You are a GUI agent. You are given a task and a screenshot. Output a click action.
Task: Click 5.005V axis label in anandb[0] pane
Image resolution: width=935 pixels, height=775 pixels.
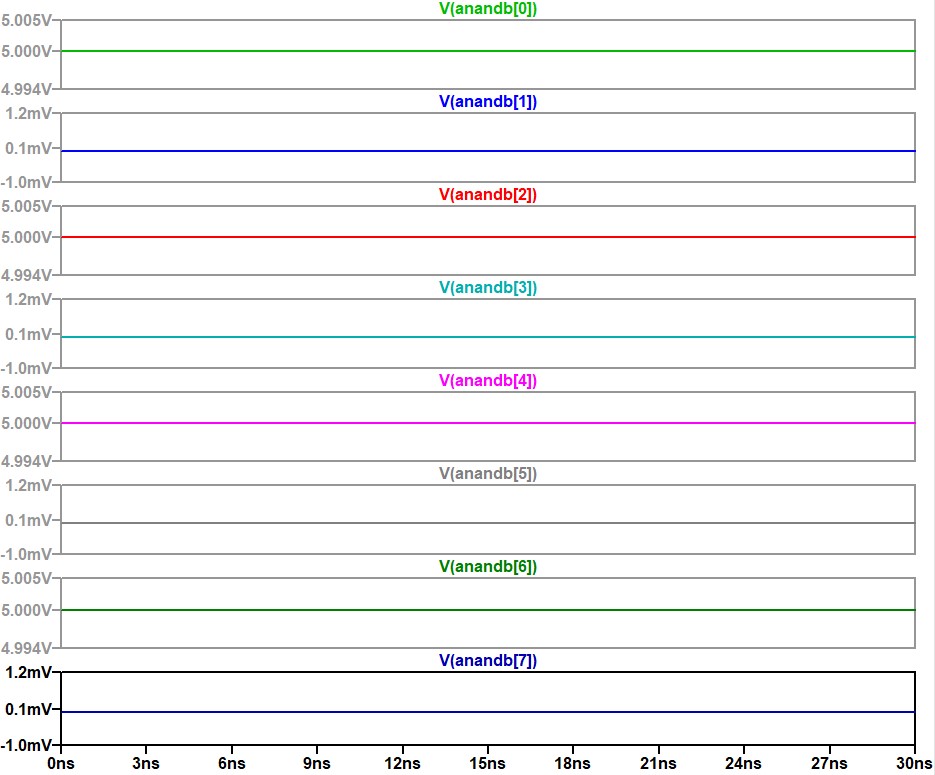[26, 21]
